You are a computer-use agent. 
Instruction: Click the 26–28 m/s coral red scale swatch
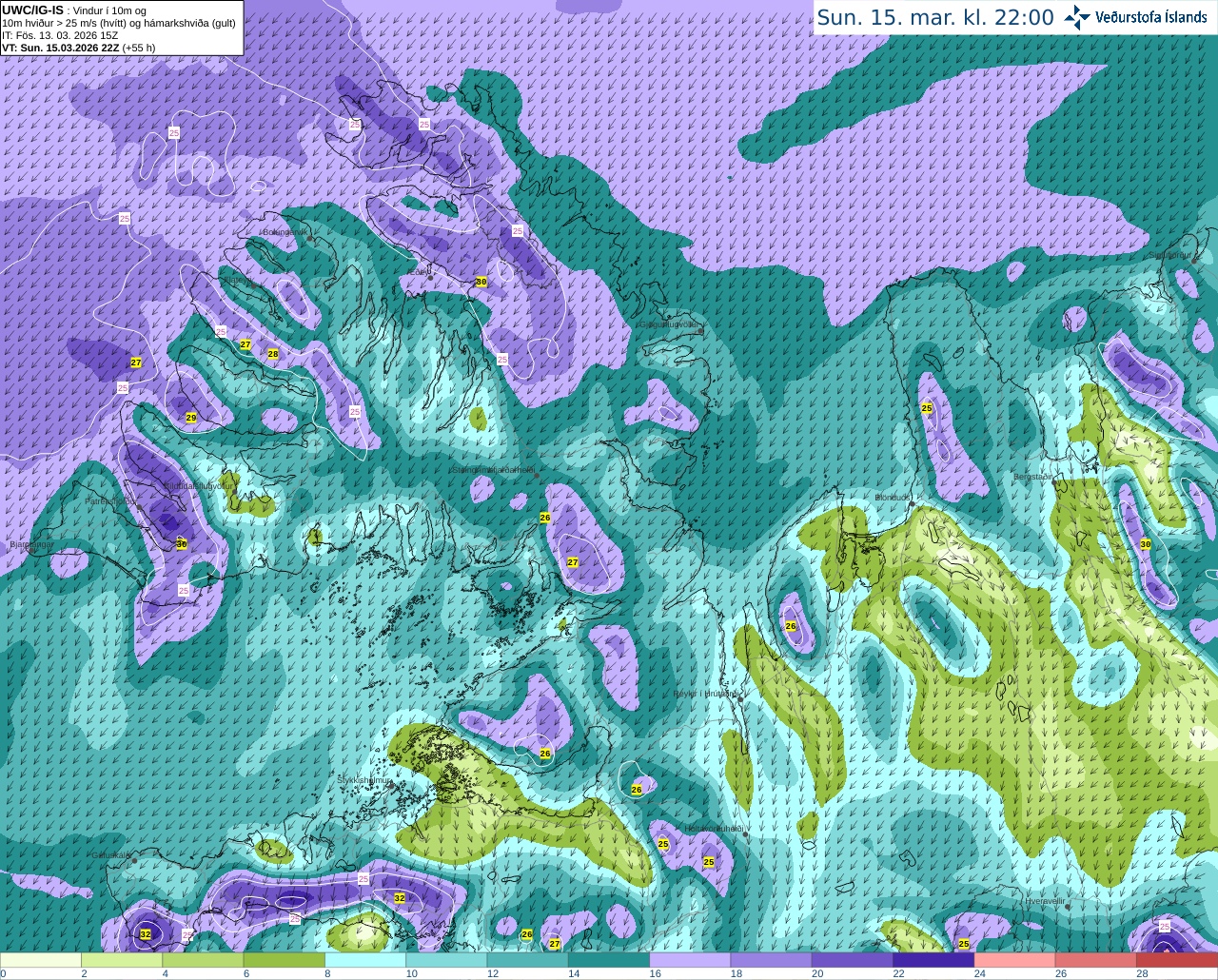[1096, 960]
